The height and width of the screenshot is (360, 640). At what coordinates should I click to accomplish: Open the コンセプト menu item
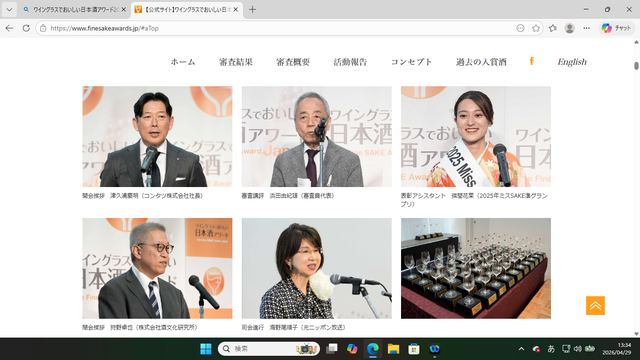pos(411,62)
